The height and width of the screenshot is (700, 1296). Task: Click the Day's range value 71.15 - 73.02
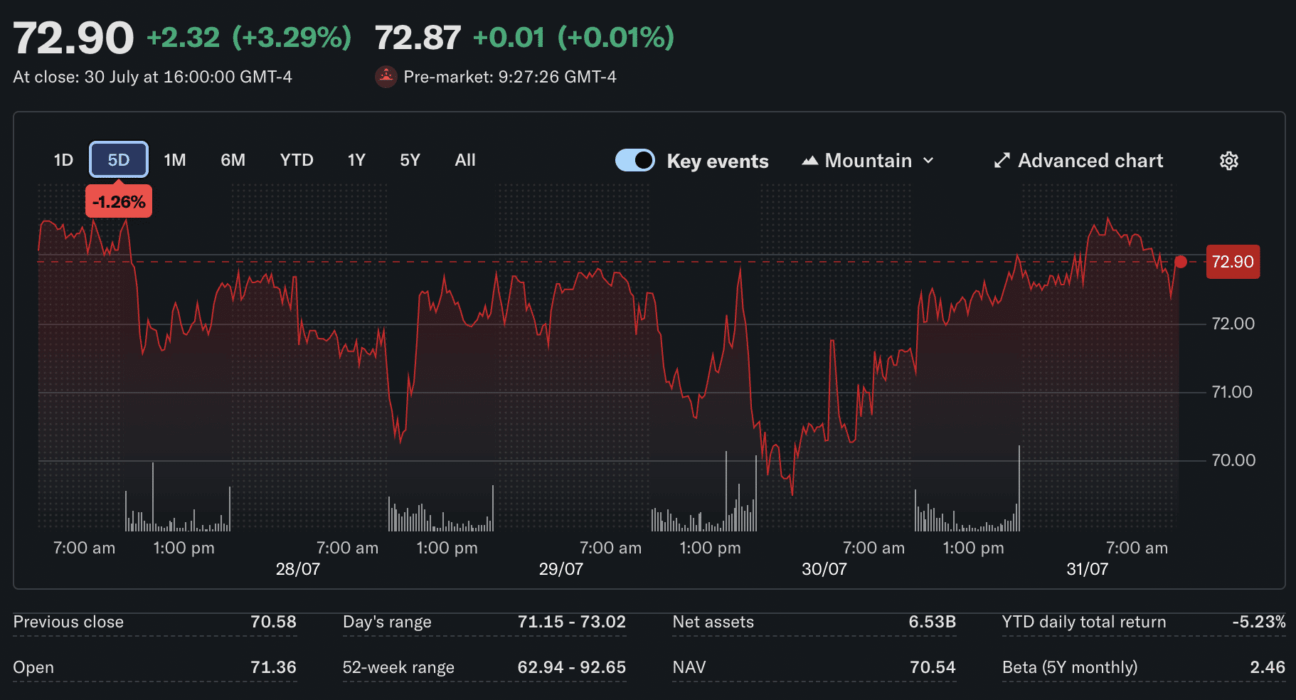point(572,622)
